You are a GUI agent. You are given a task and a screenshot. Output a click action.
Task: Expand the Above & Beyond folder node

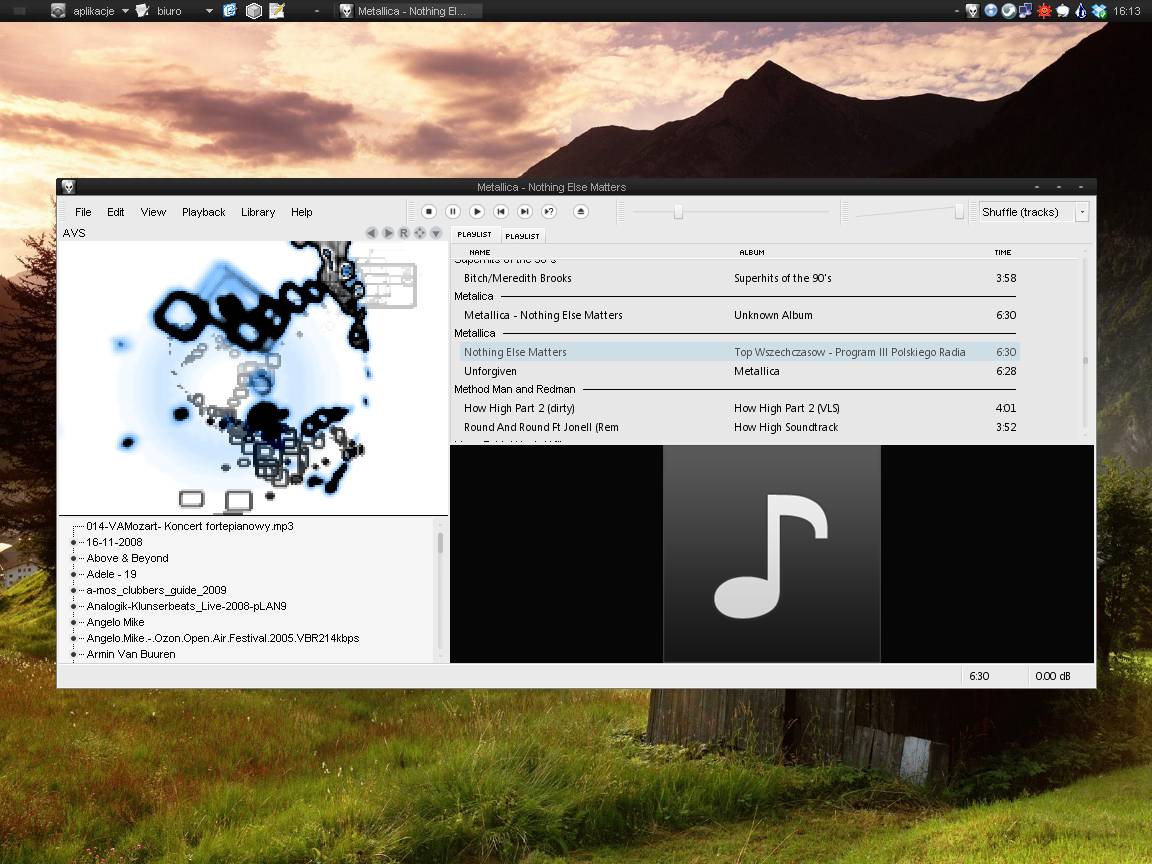pyautogui.click(x=74, y=558)
